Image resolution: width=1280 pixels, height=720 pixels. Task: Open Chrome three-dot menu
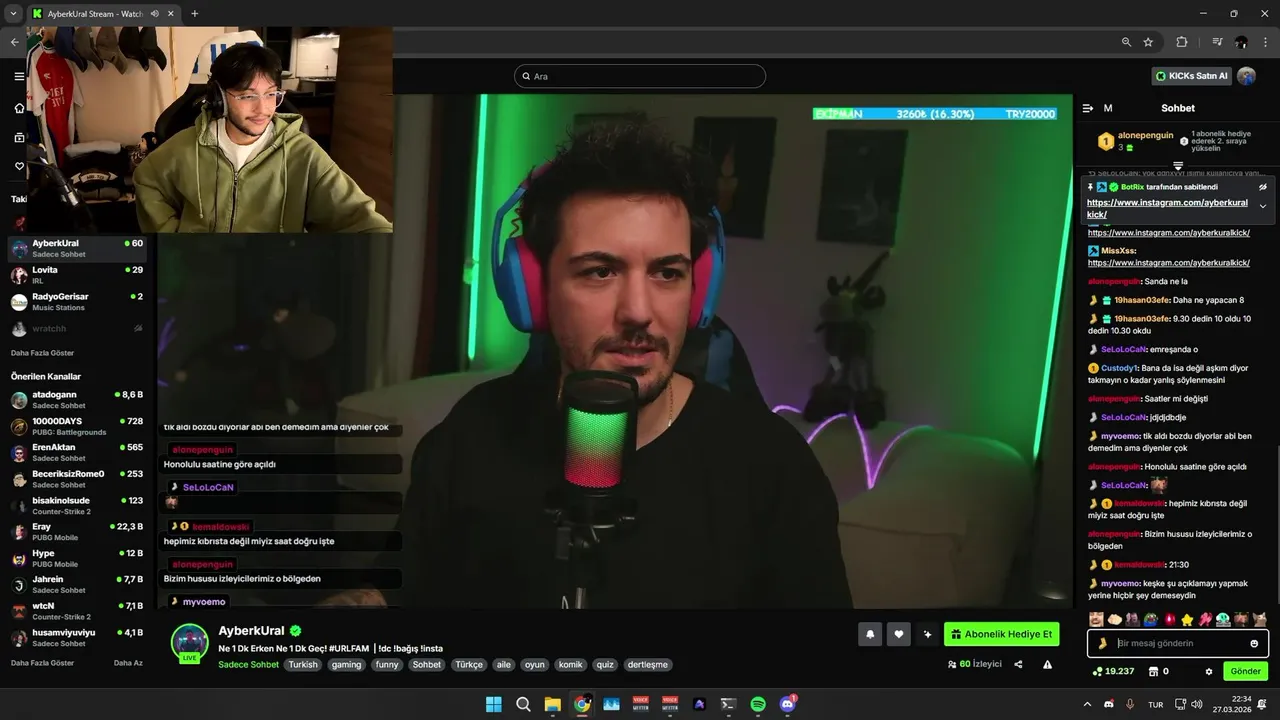tap(1265, 42)
